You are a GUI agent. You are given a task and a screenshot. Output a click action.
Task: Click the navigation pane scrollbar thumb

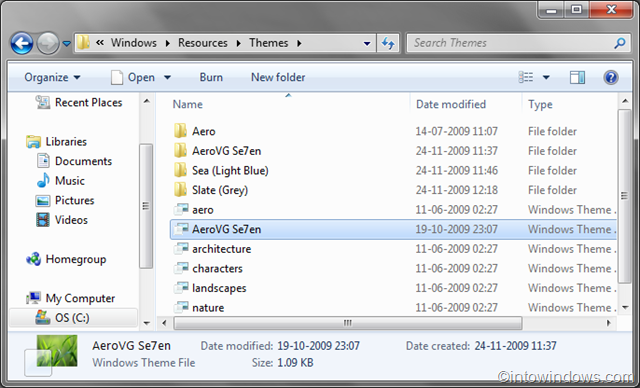[147, 206]
